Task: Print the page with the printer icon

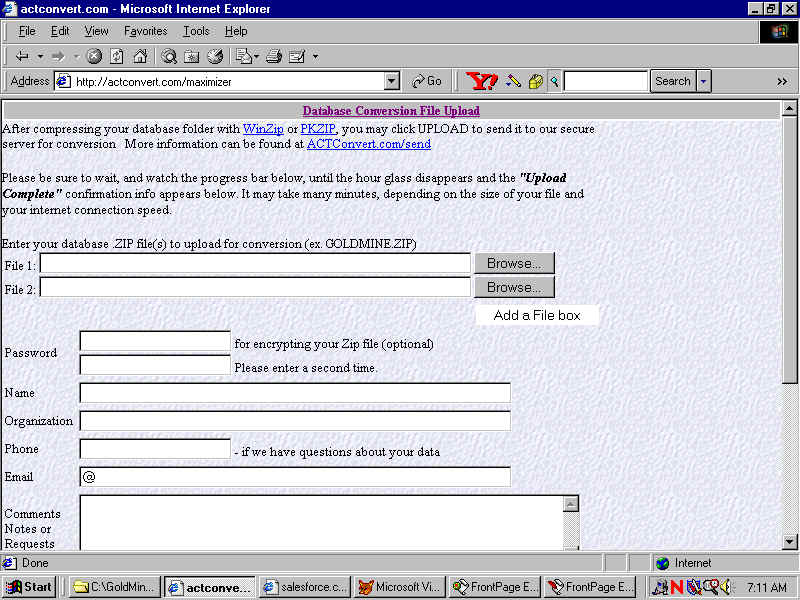Action: 274,56
